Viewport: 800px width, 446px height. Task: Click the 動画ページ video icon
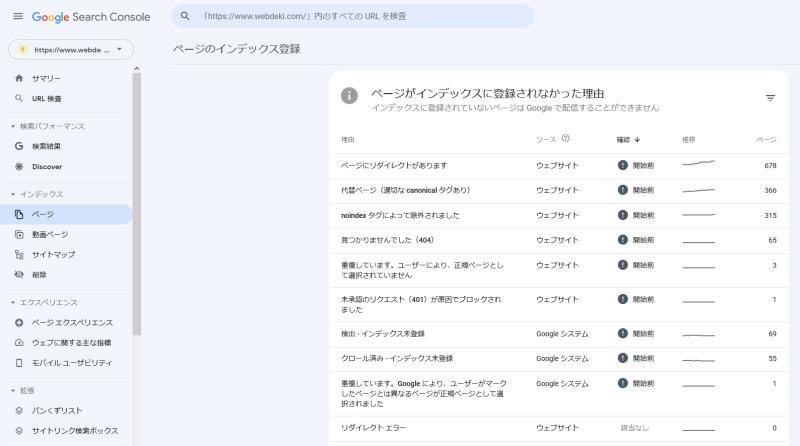pos(19,234)
